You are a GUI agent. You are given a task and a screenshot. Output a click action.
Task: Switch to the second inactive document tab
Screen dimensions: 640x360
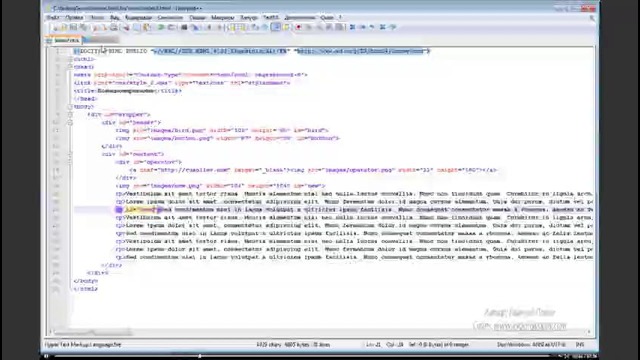pos(101,40)
